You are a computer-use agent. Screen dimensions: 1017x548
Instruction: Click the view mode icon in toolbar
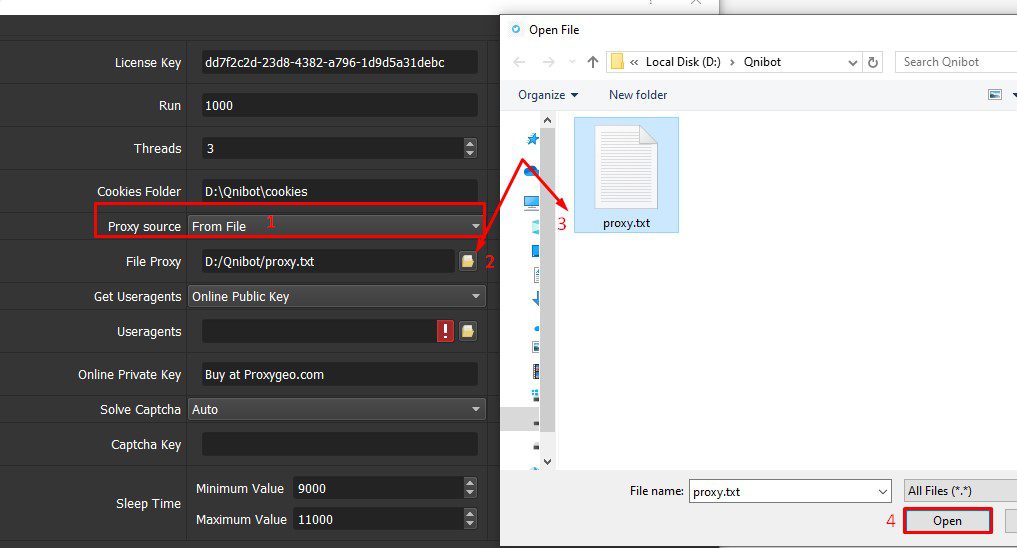click(x=994, y=95)
